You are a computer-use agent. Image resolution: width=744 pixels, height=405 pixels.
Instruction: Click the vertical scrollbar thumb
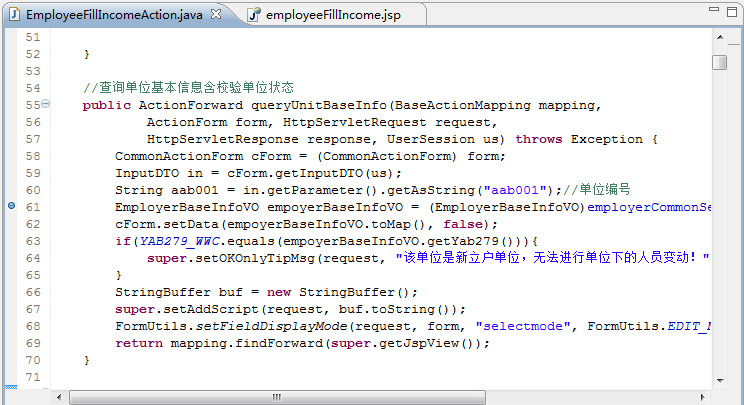719,63
